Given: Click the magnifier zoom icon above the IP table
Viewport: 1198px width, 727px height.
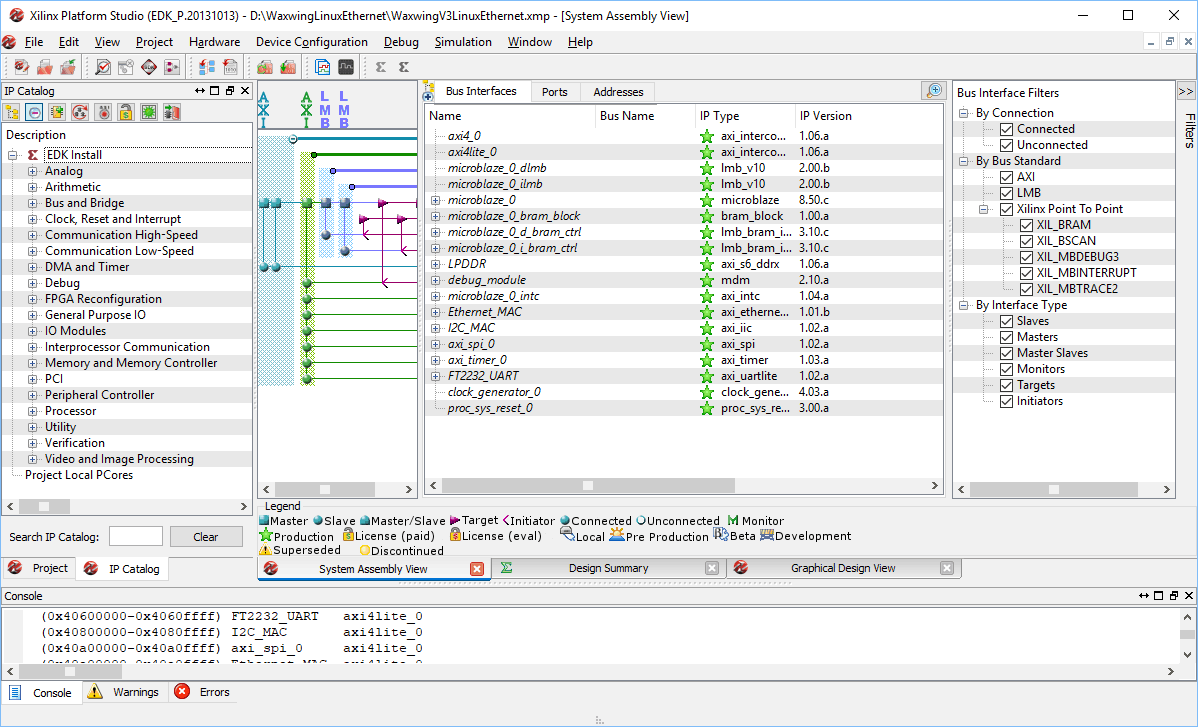Looking at the screenshot, I should click(933, 91).
